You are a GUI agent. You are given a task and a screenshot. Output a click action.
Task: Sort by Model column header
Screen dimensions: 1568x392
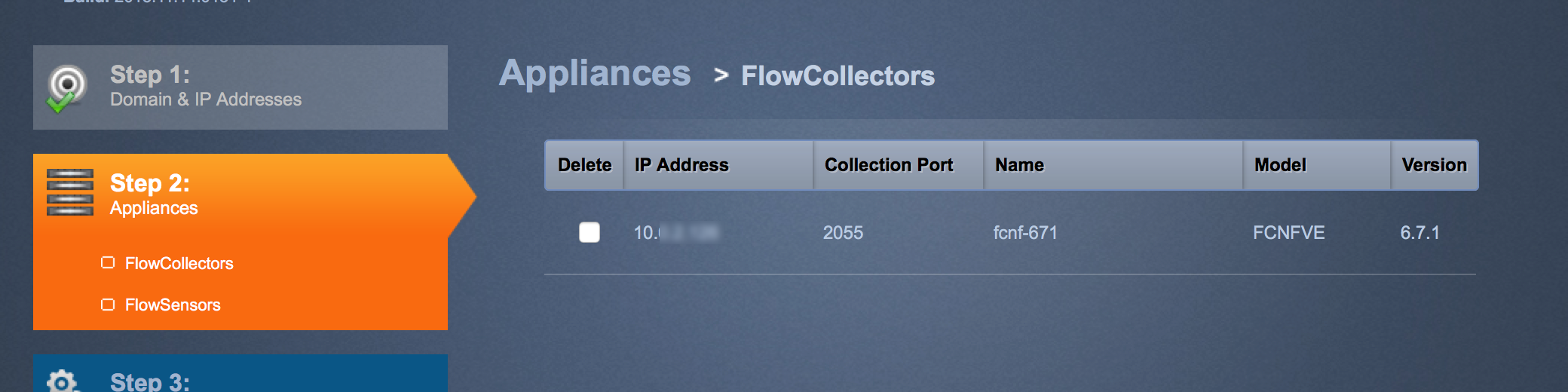coord(1280,165)
